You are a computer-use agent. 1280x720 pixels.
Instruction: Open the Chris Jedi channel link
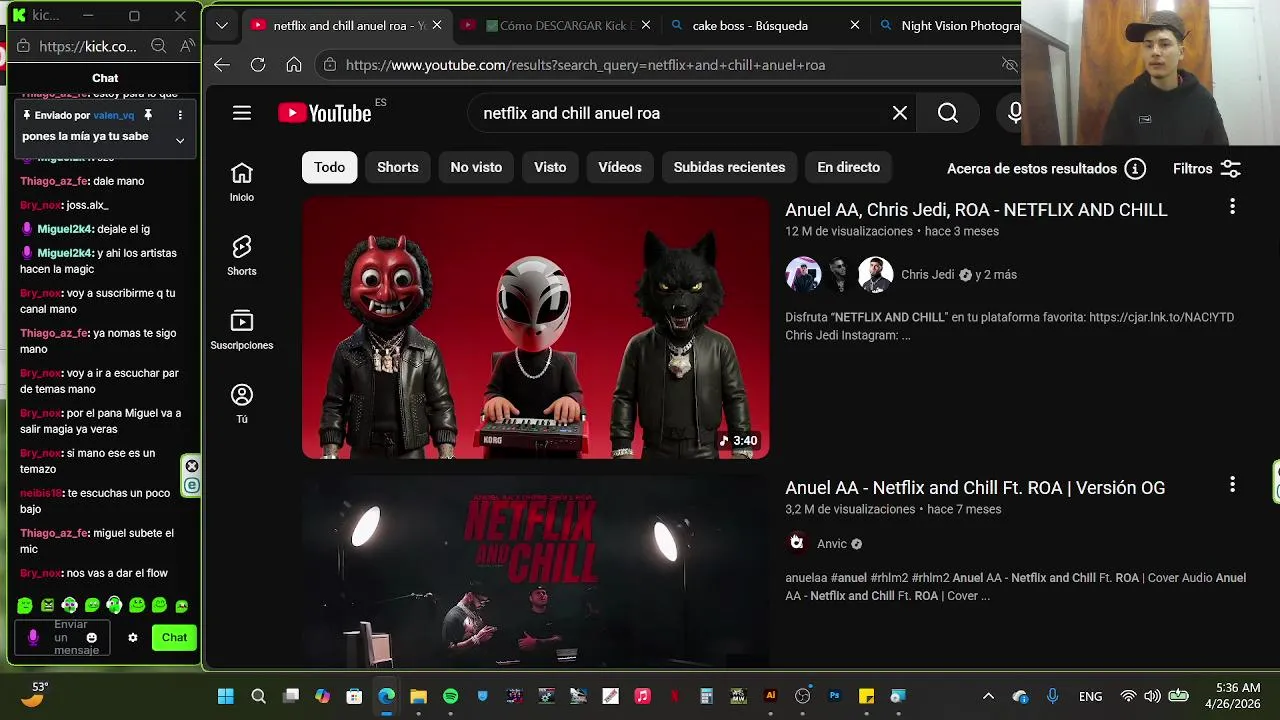pos(927,275)
